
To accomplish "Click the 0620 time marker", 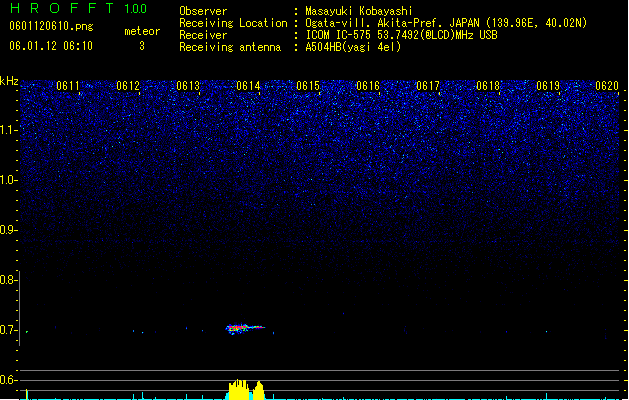I will (x=607, y=86).
